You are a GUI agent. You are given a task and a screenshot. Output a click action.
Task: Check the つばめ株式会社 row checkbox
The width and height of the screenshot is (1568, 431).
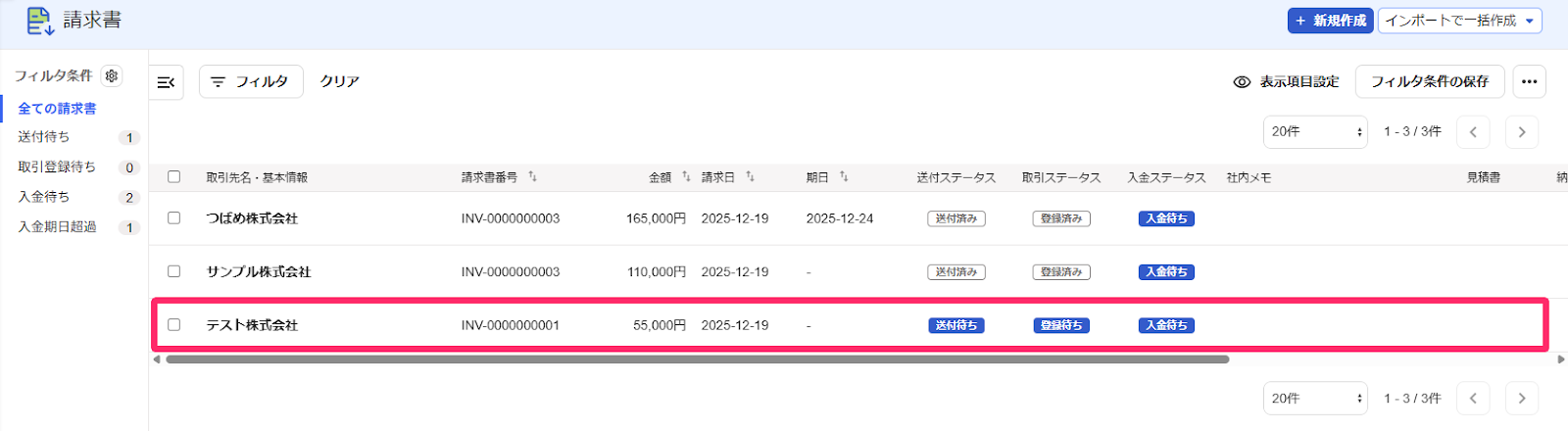[x=173, y=217]
